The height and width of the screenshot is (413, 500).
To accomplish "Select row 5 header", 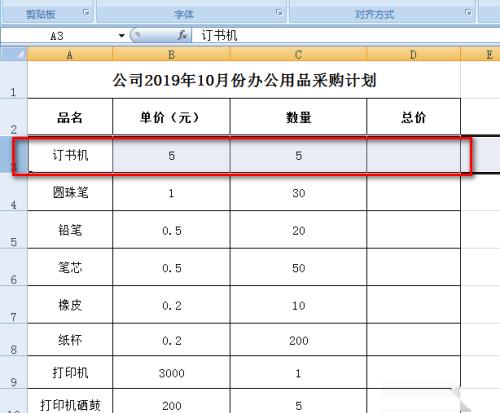I will (13, 230).
